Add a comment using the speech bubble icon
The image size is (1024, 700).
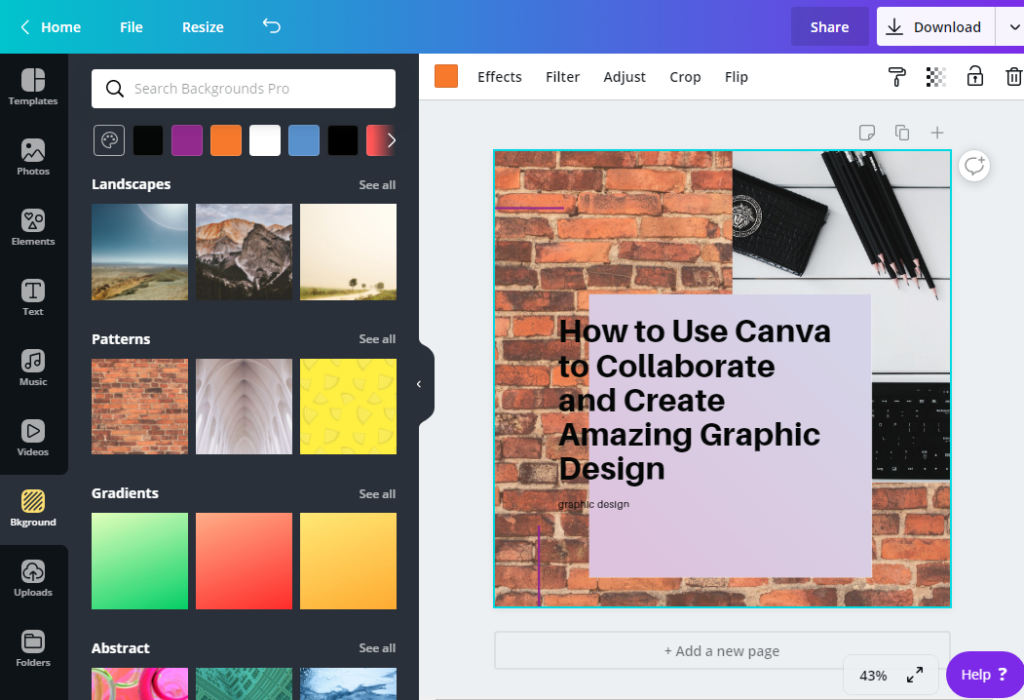pos(866,132)
